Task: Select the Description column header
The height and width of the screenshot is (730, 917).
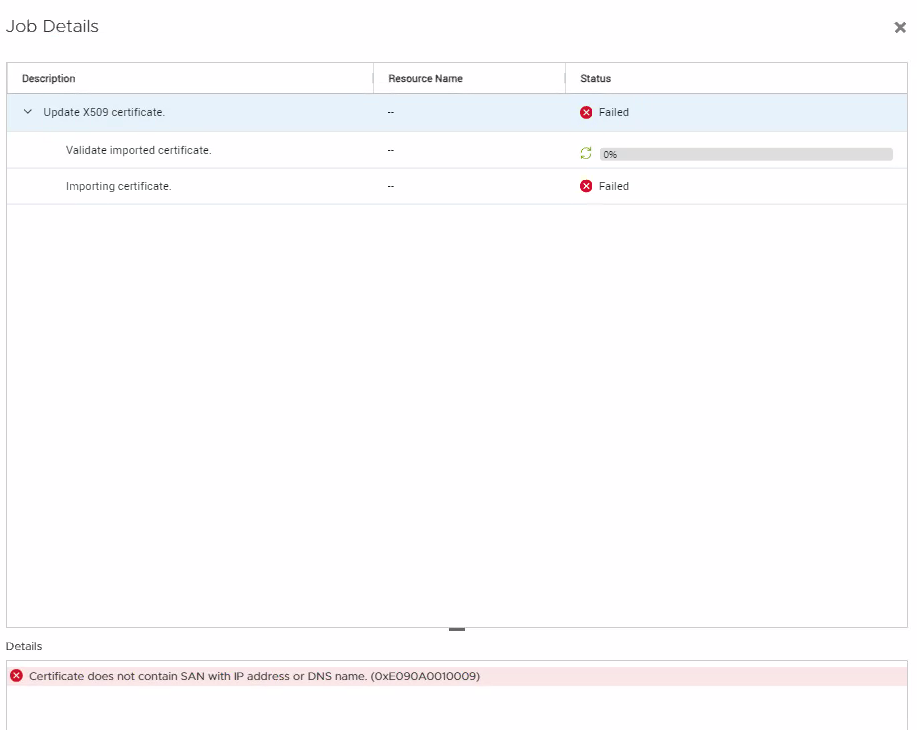Action: coord(48,78)
